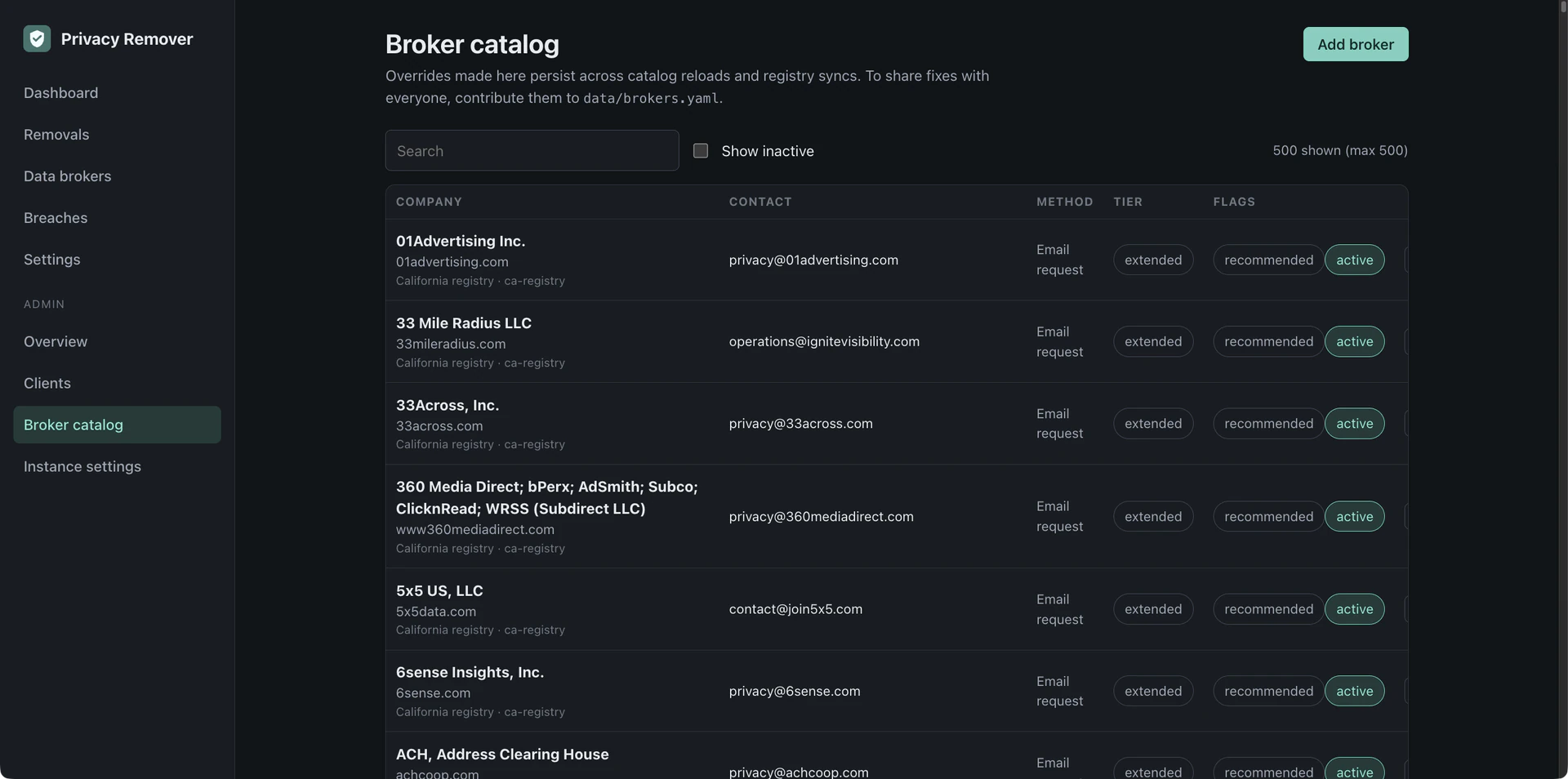Click the Privacy Remover shield logo
Image resolution: width=1568 pixels, height=779 pixels.
coord(37,38)
